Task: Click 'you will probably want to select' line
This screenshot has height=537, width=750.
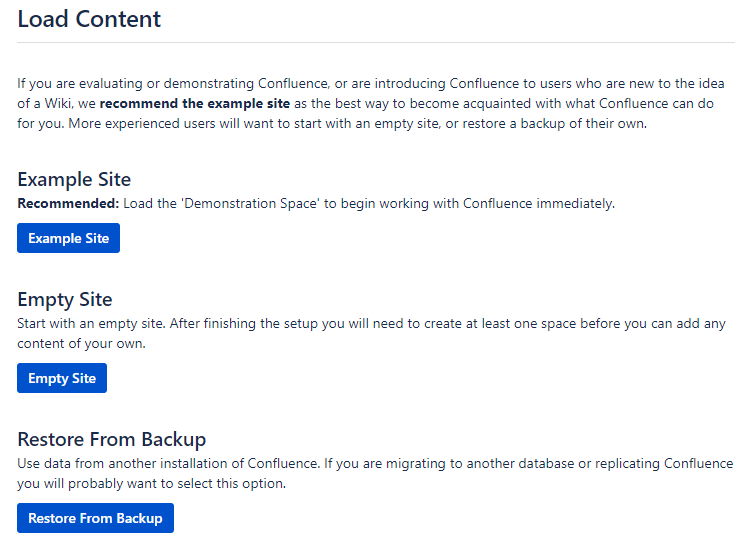Action: pyautogui.click(x=152, y=483)
